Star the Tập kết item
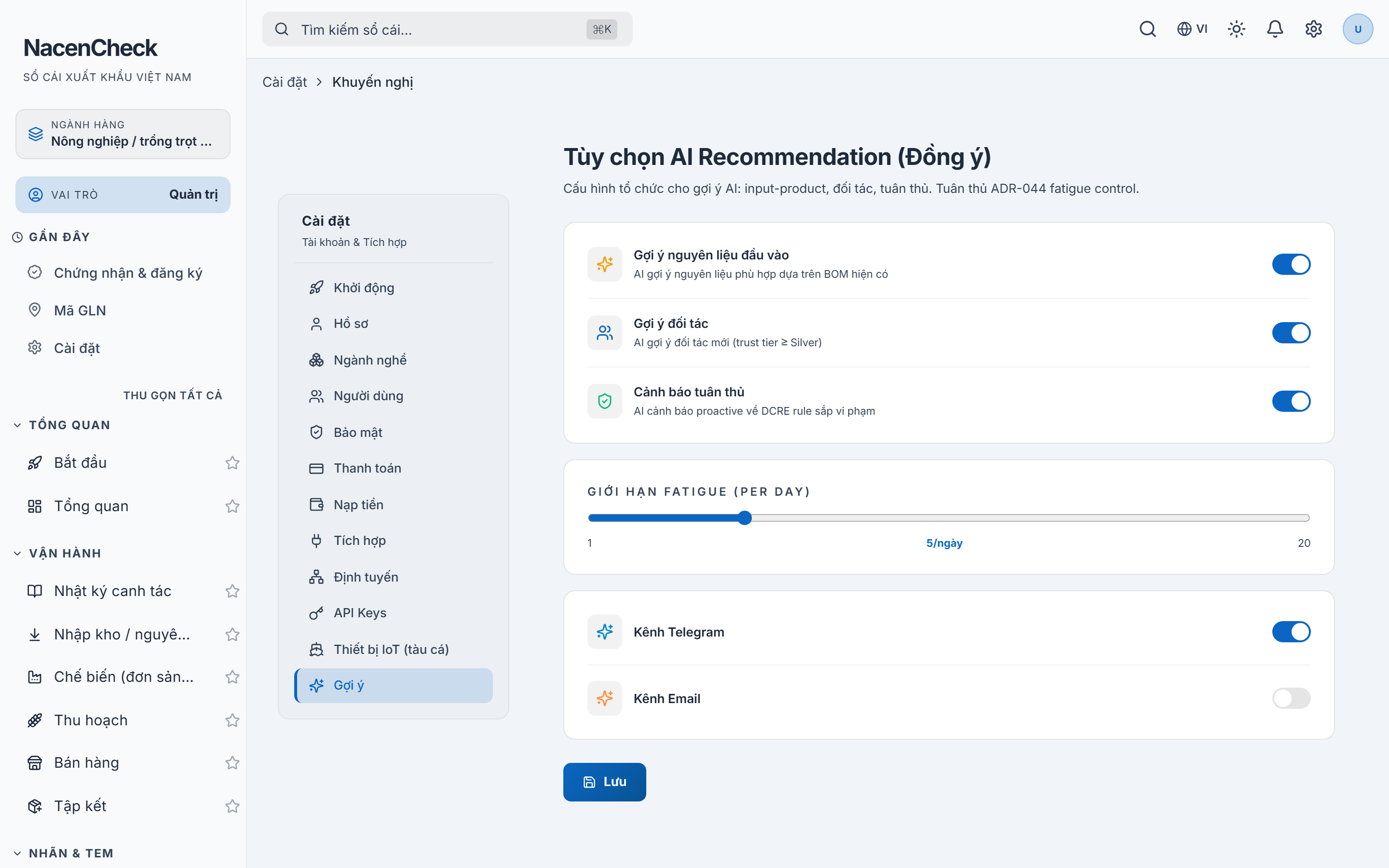This screenshot has height=868, width=1389. point(232,807)
